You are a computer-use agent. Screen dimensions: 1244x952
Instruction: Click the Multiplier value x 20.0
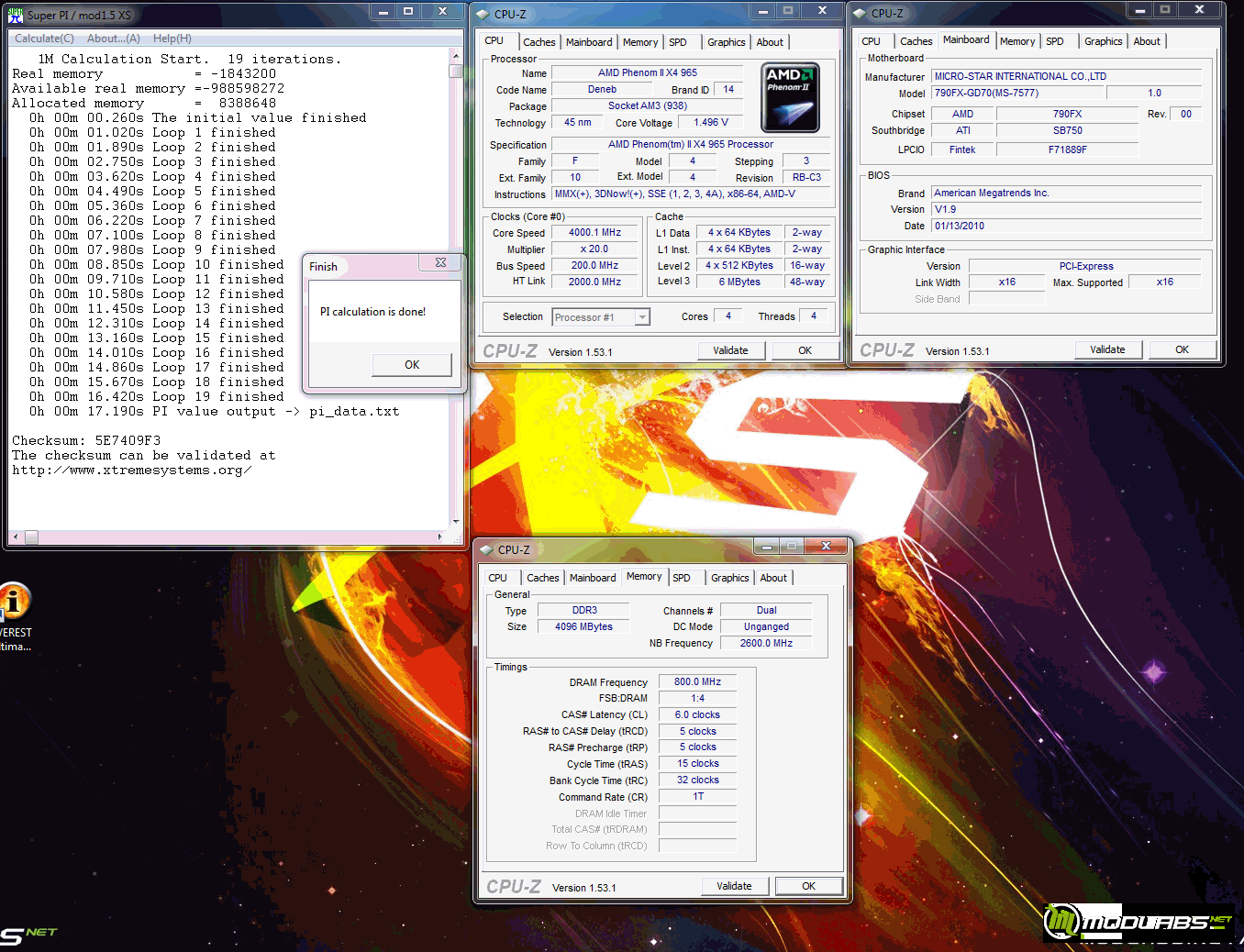coord(594,249)
